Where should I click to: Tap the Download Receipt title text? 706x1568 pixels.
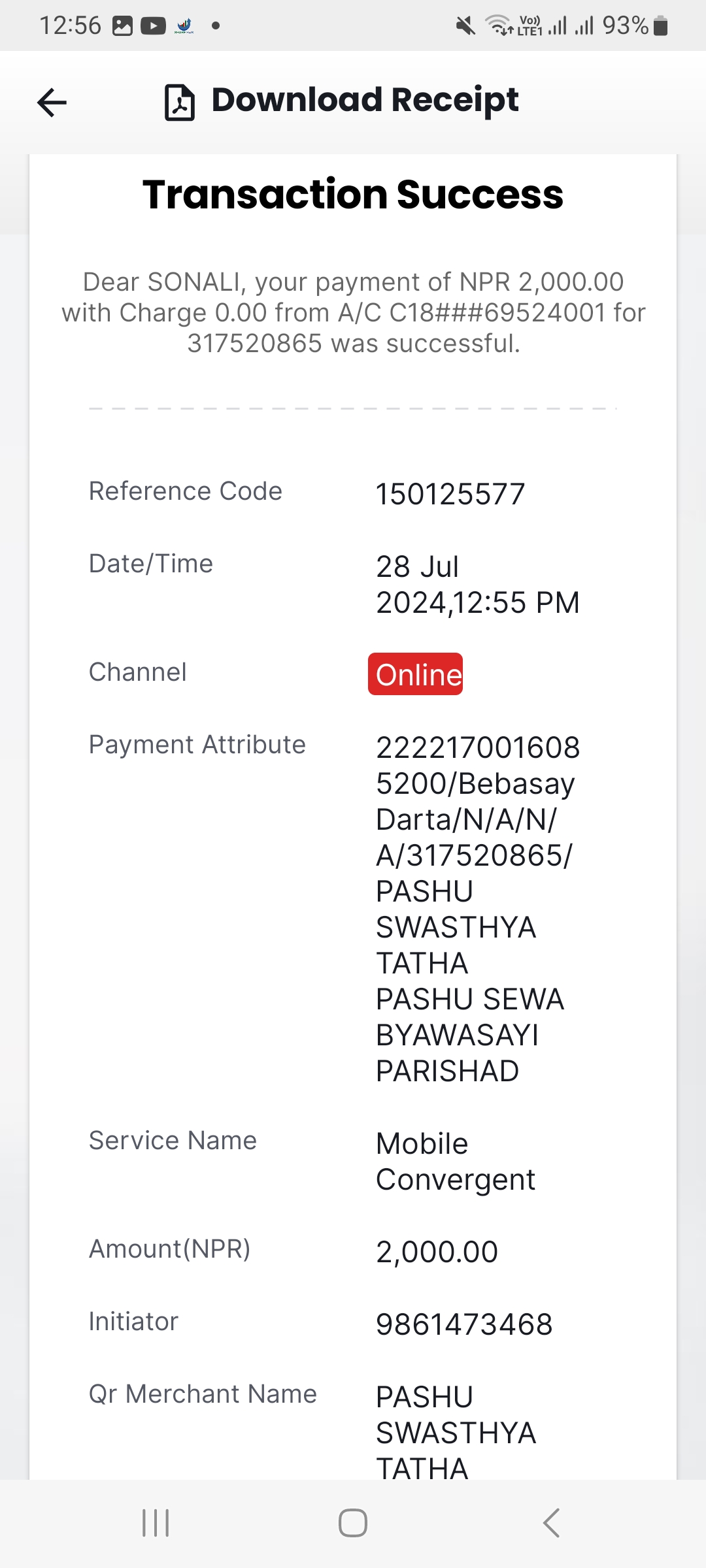pyautogui.click(x=365, y=100)
